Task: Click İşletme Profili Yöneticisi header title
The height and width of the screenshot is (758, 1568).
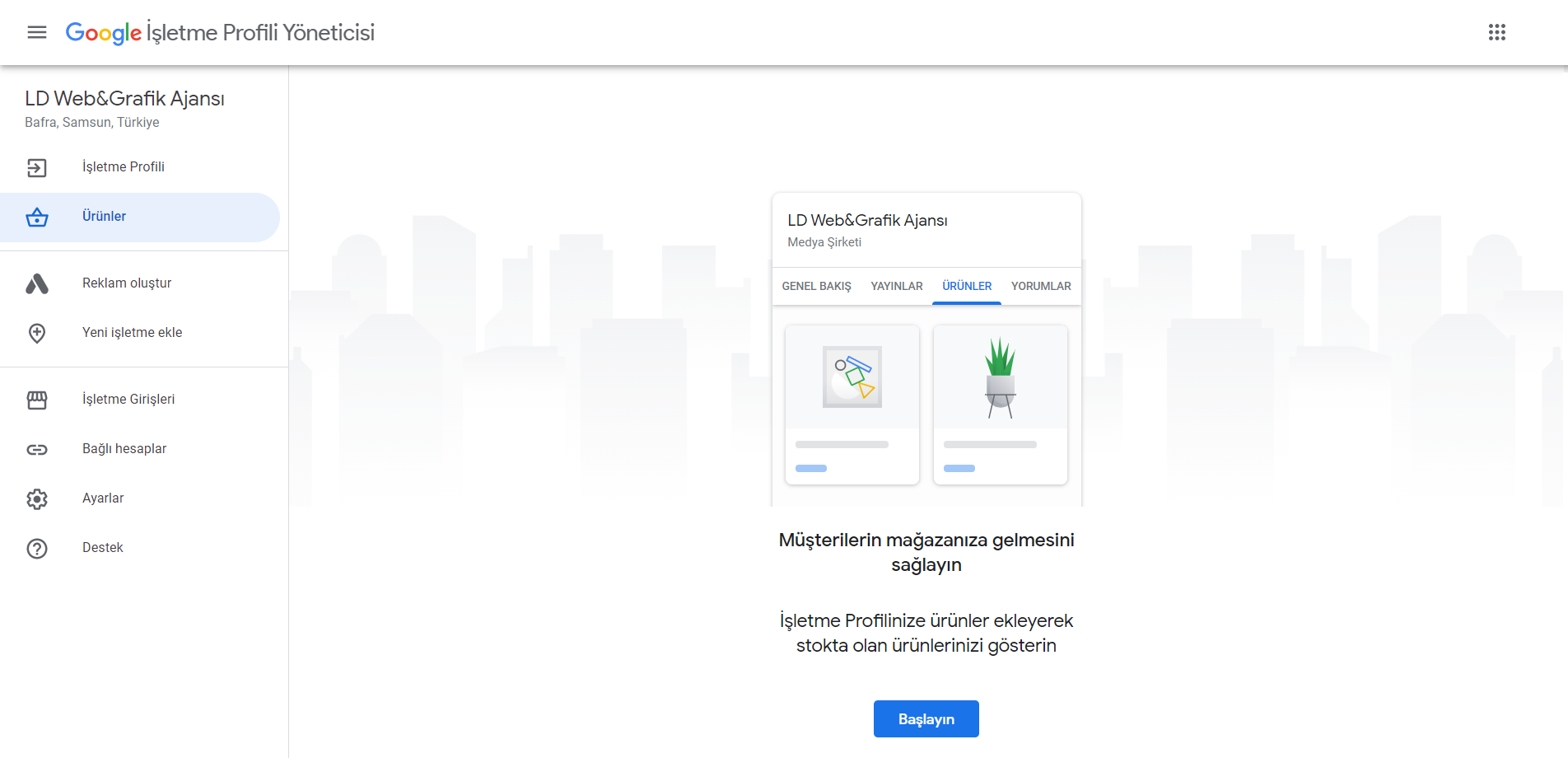Action: click(261, 33)
